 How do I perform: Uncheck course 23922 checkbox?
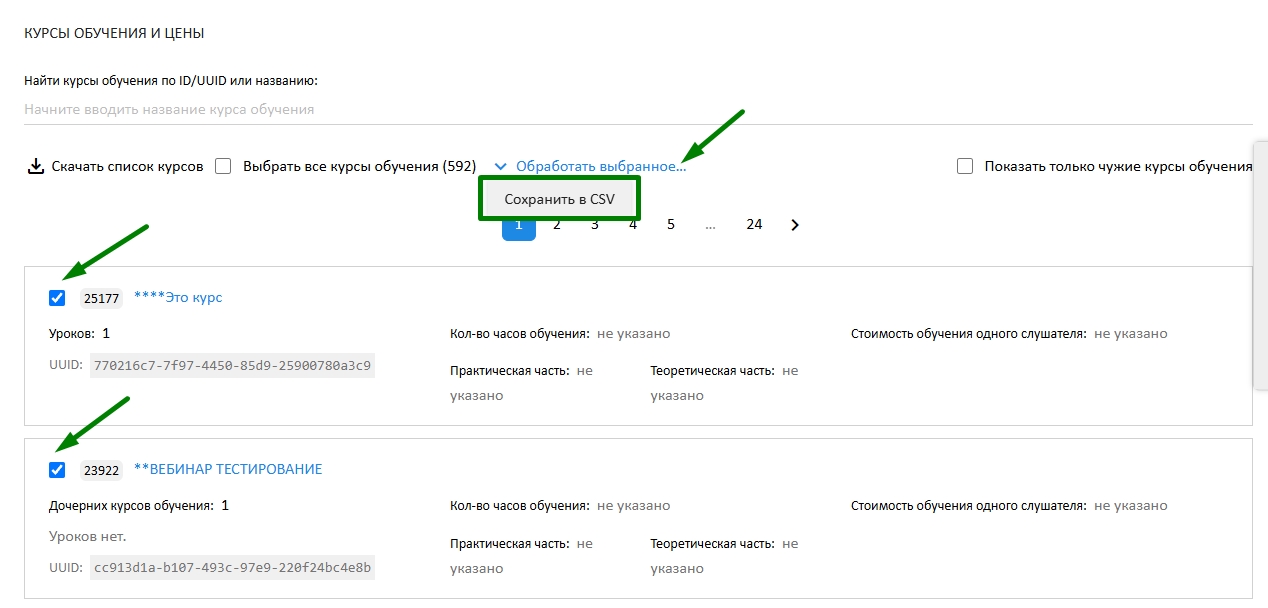(x=57, y=470)
